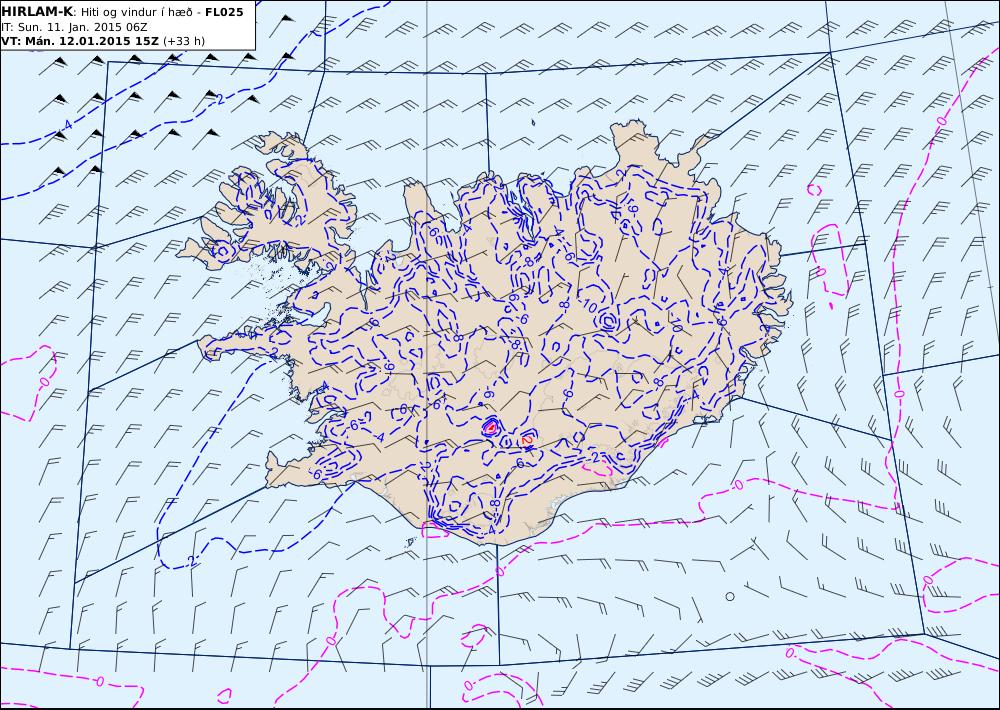Click the HIRLAM-K title text

[x=37, y=12]
